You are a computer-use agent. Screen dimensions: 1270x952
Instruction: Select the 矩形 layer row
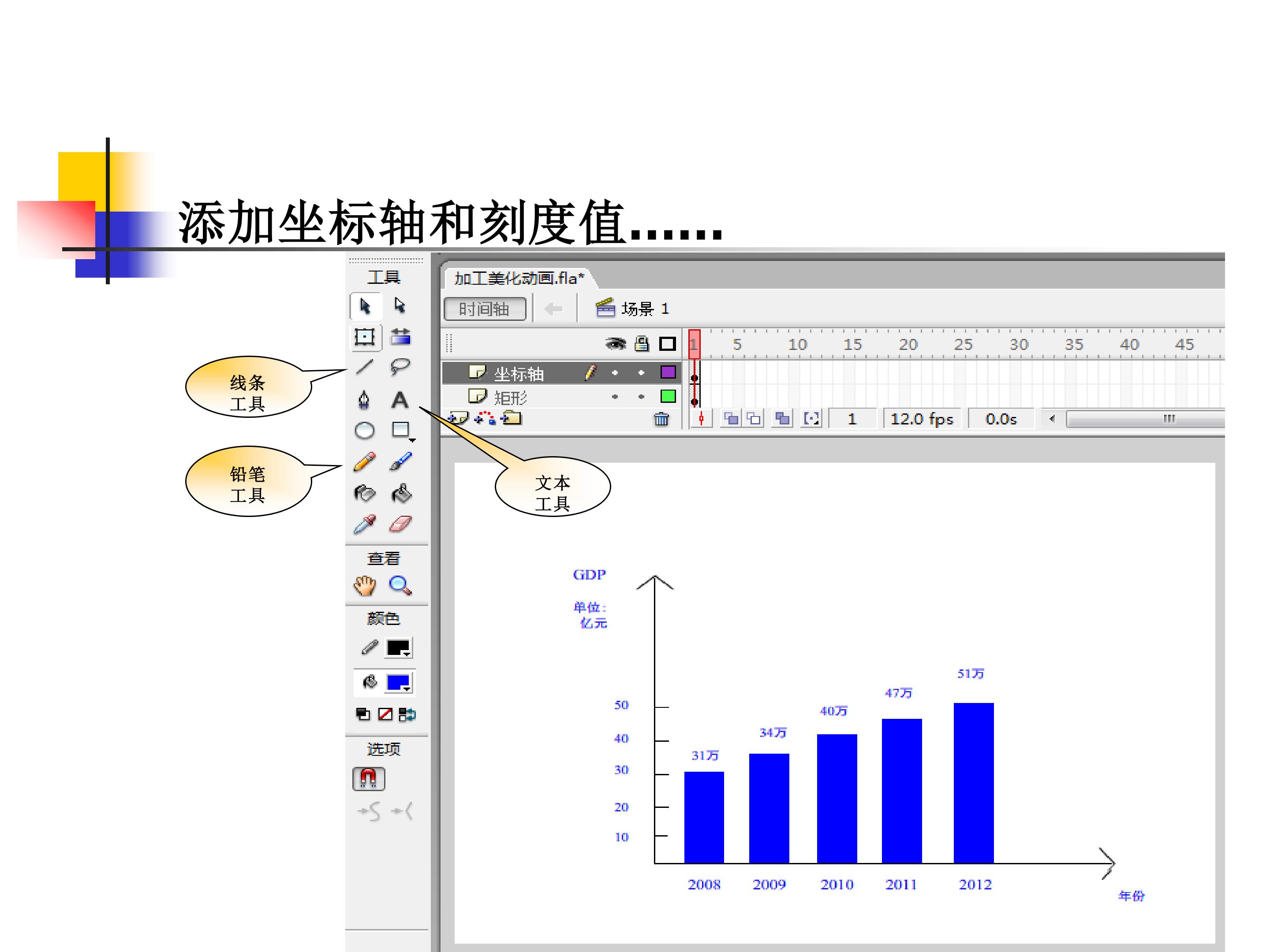tap(561, 397)
